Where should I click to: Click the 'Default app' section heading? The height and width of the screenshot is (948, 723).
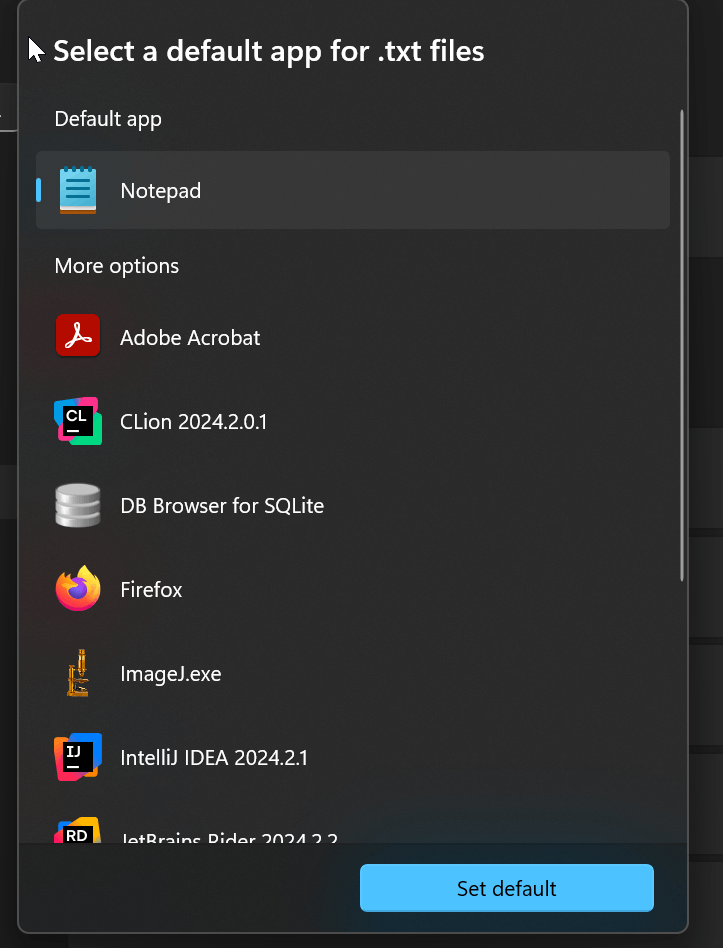[x=108, y=119]
